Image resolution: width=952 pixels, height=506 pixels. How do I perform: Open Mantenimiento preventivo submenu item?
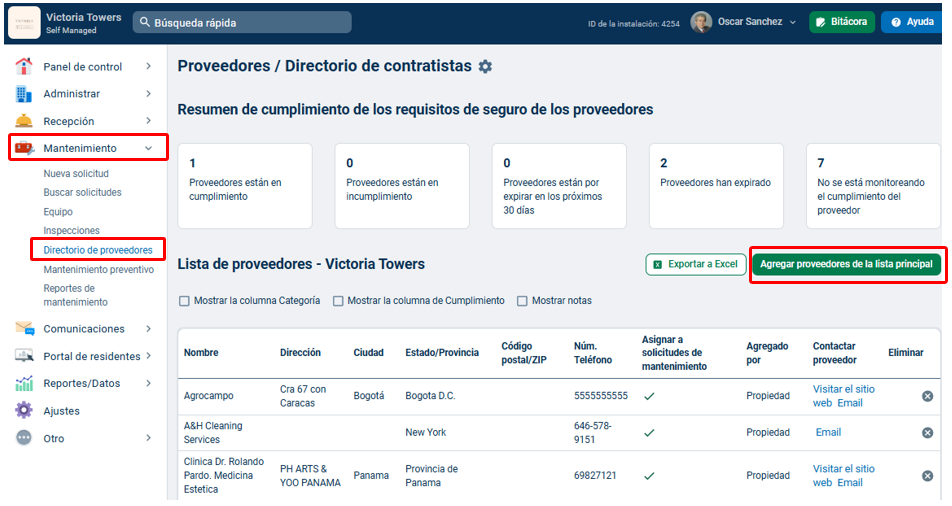pyautogui.click(x=98, y=269)
